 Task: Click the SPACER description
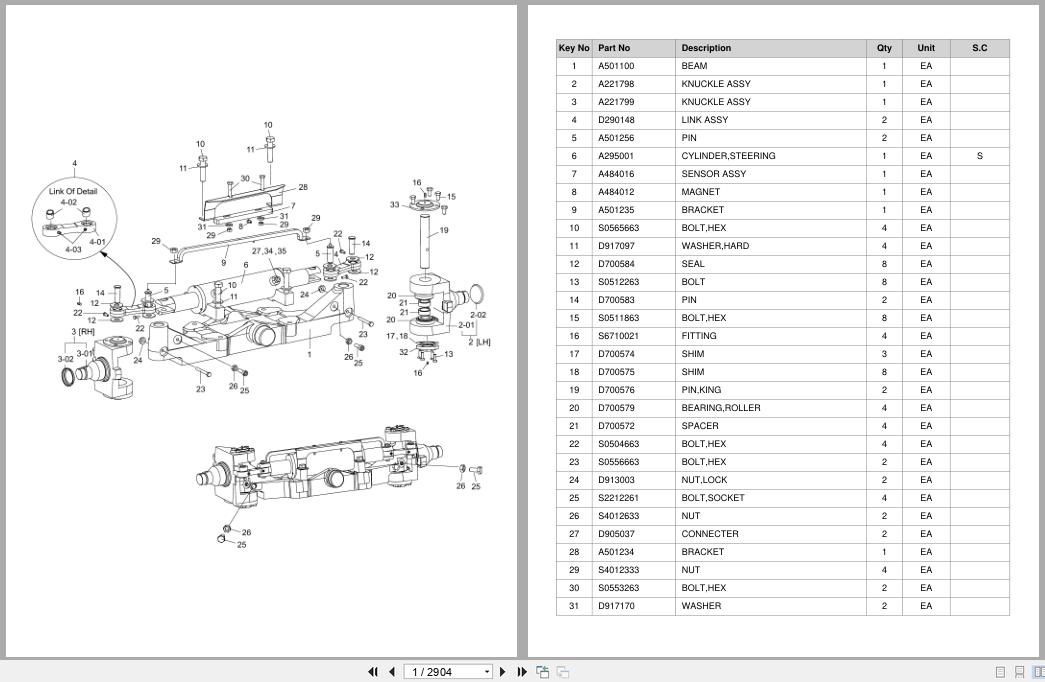coord(700,426)
